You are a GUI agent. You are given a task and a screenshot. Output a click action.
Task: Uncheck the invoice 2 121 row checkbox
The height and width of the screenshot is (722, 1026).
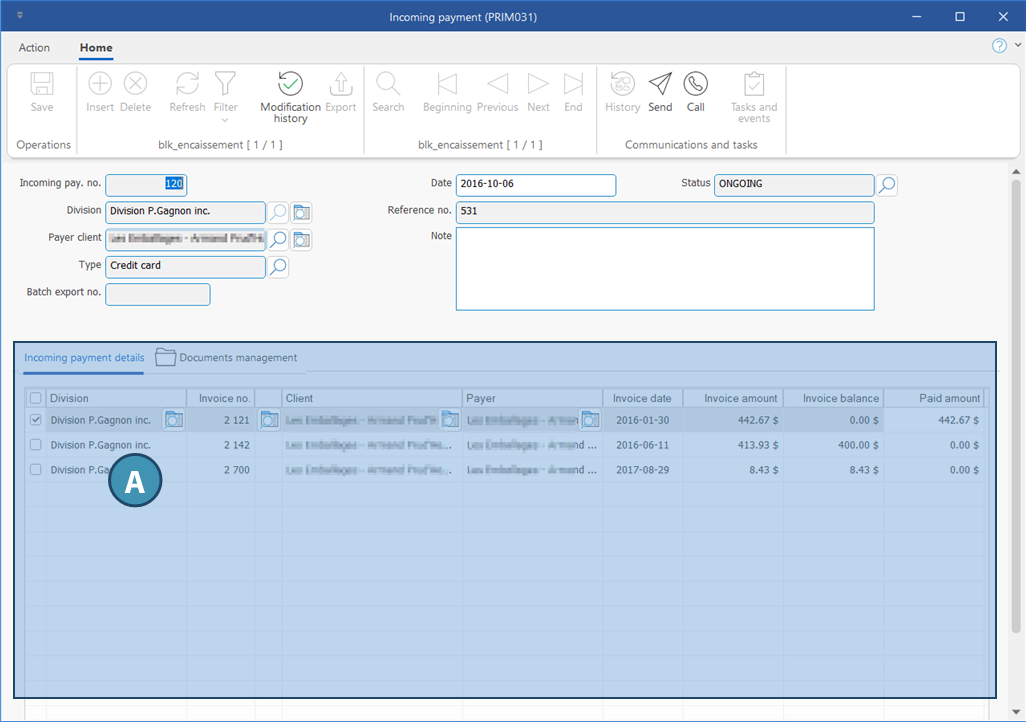(36, 420)
